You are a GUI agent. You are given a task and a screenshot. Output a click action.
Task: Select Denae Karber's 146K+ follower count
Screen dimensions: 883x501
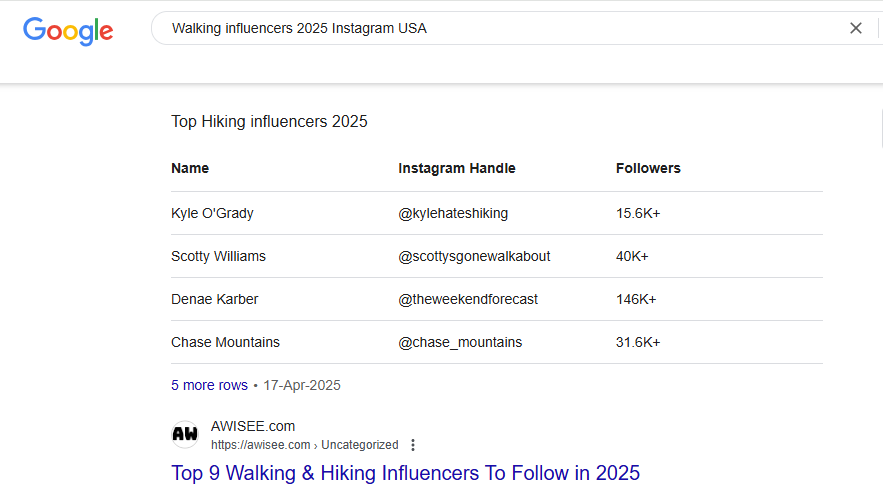pyautogui.click(x=636, y=299)
